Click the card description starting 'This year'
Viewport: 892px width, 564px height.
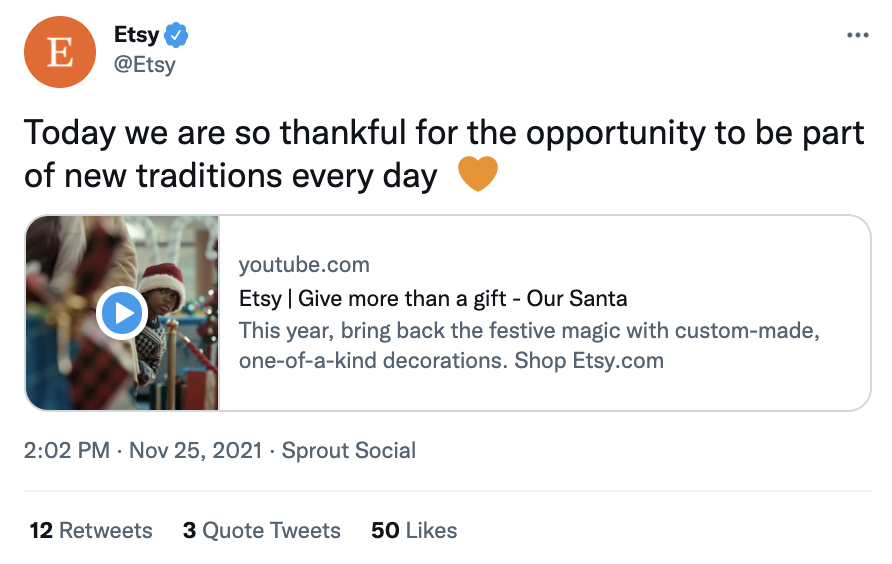click(x=529, y=330)
